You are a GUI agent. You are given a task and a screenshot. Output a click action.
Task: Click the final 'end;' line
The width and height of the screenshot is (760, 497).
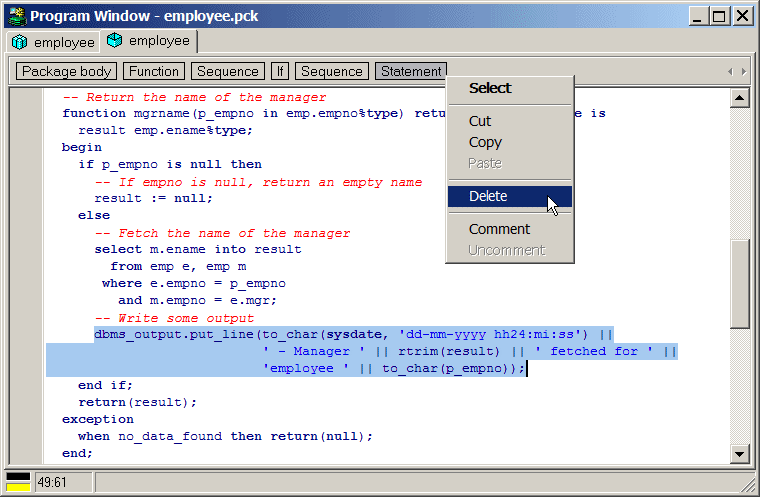[77, 453]
